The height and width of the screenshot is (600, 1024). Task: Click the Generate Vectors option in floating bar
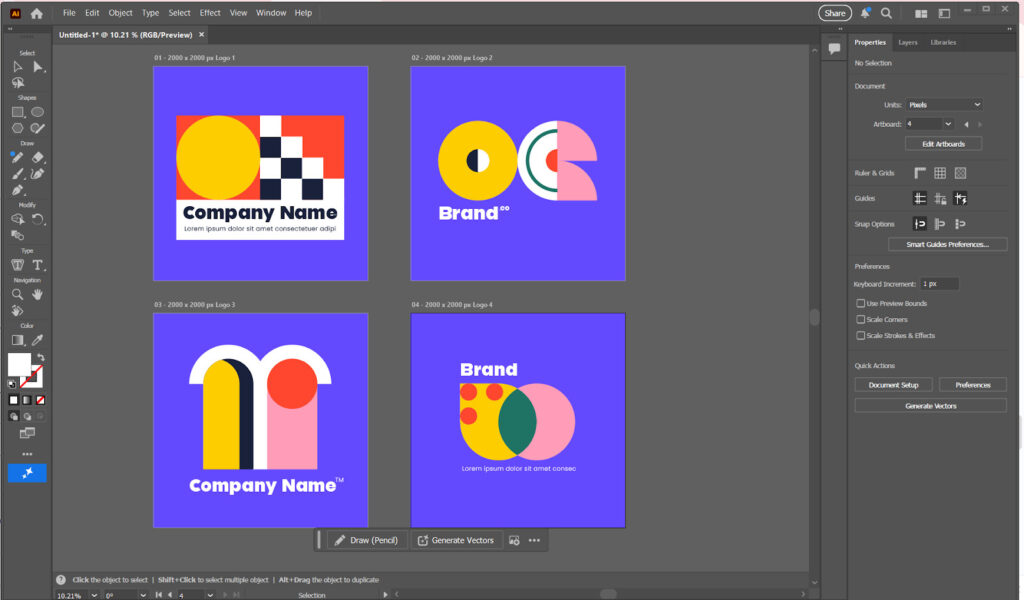pyautogui.click(x=456, y=540)
